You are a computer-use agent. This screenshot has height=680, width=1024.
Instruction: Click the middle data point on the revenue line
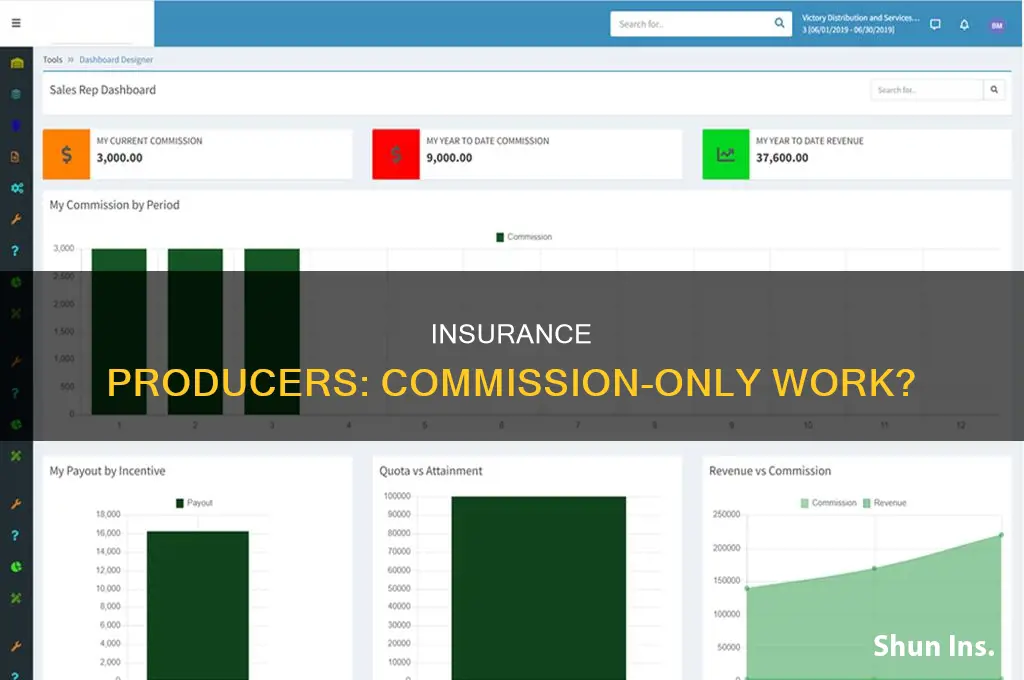(x=874, y=568)
